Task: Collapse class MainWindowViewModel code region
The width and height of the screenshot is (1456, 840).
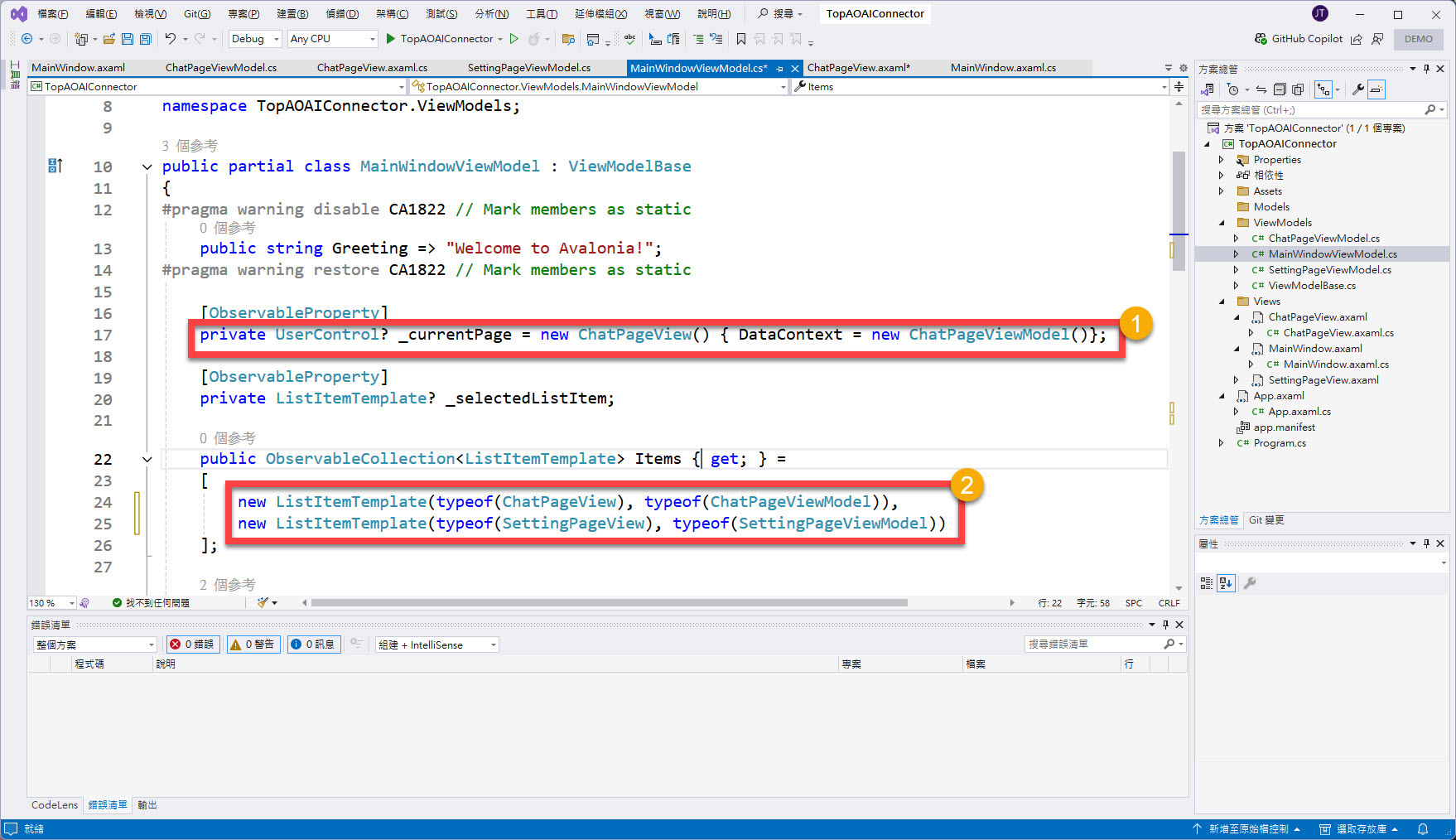Action: click(147, 167)
